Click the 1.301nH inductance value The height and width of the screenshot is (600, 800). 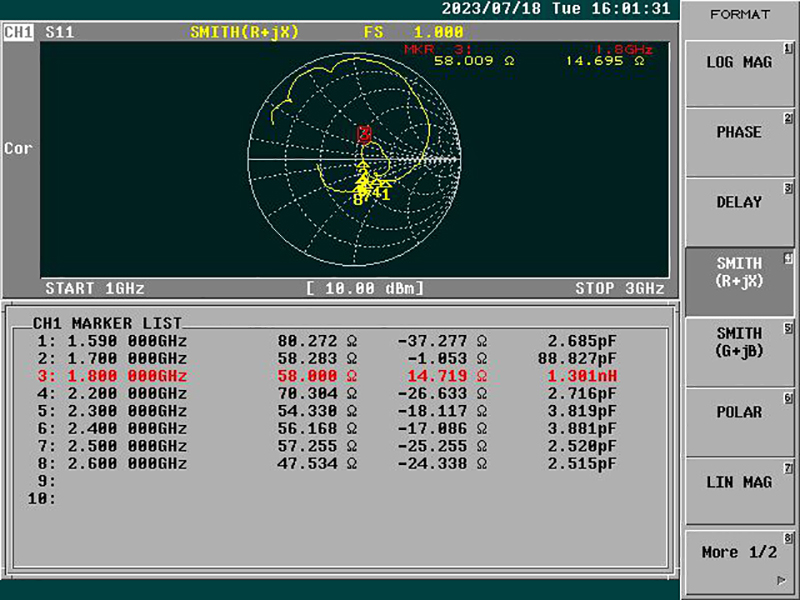tap(582, 376)
